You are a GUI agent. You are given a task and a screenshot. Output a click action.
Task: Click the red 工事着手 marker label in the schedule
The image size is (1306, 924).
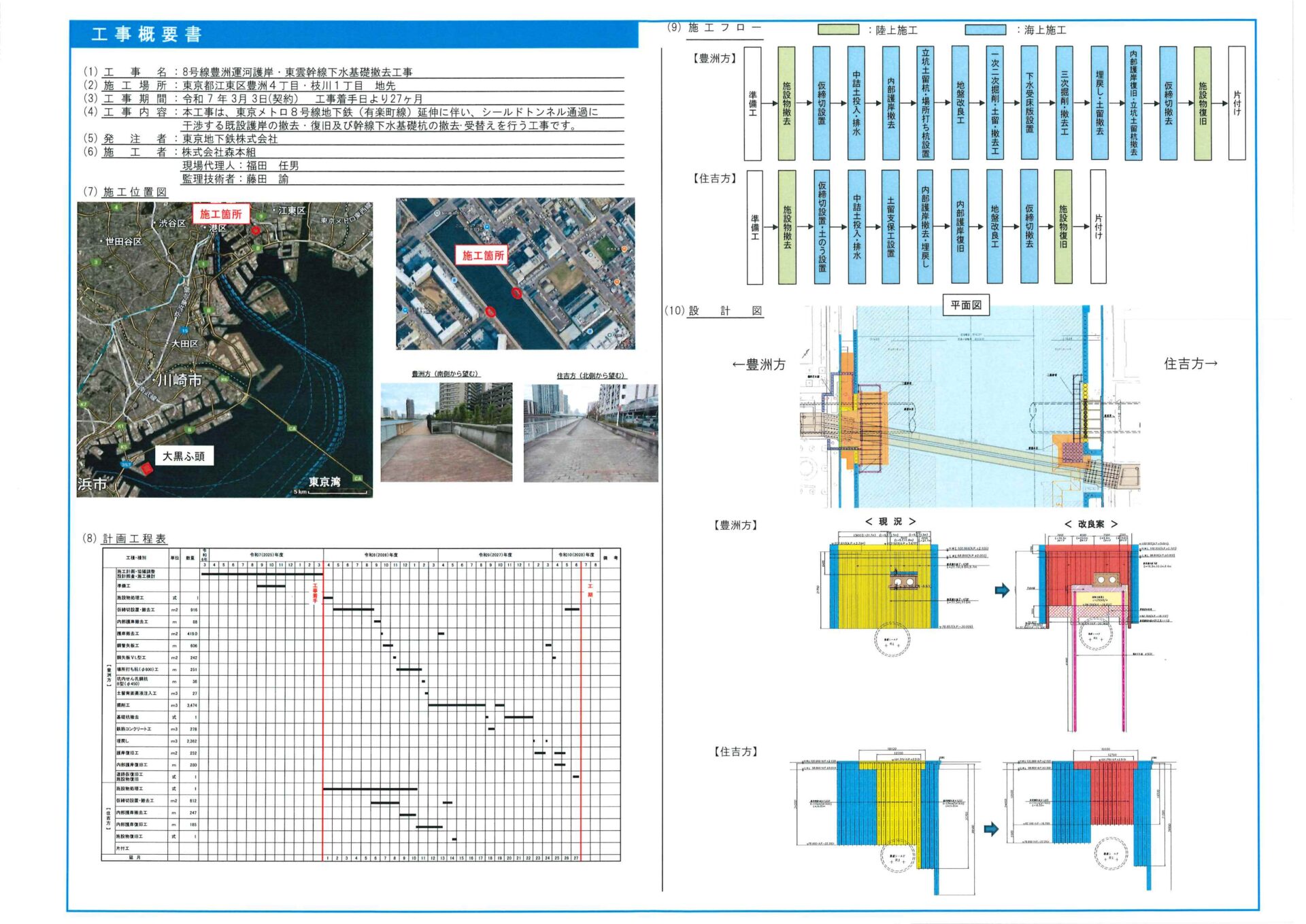pos(315,593)
